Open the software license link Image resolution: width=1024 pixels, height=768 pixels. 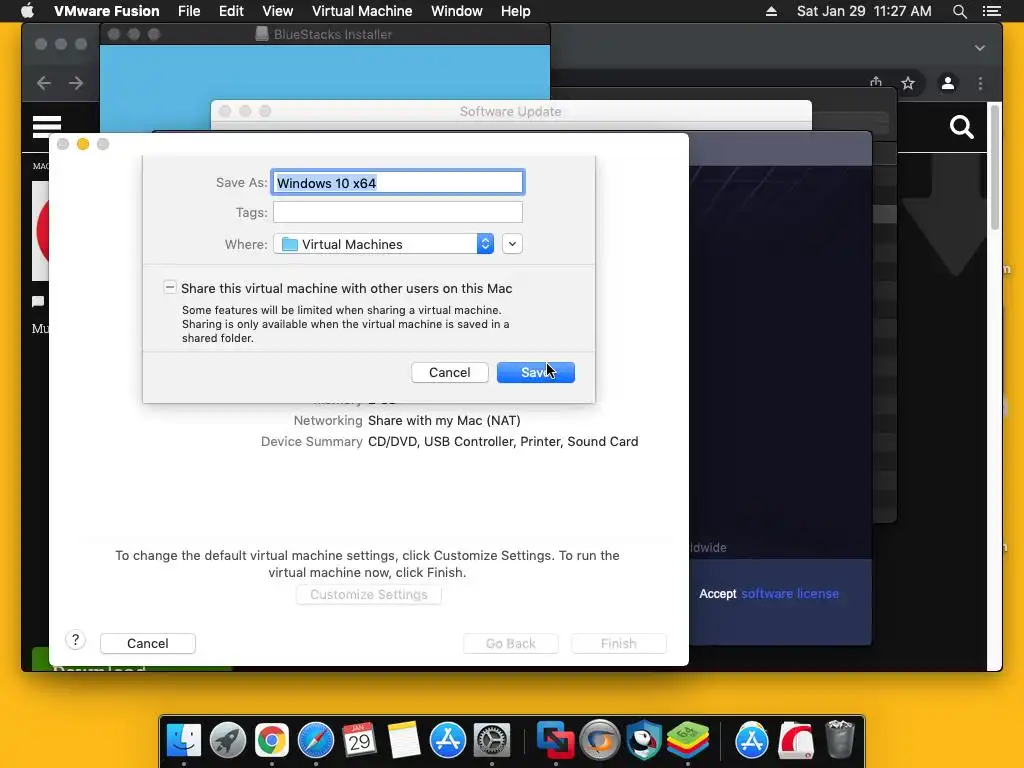click(x=790, y=594)
